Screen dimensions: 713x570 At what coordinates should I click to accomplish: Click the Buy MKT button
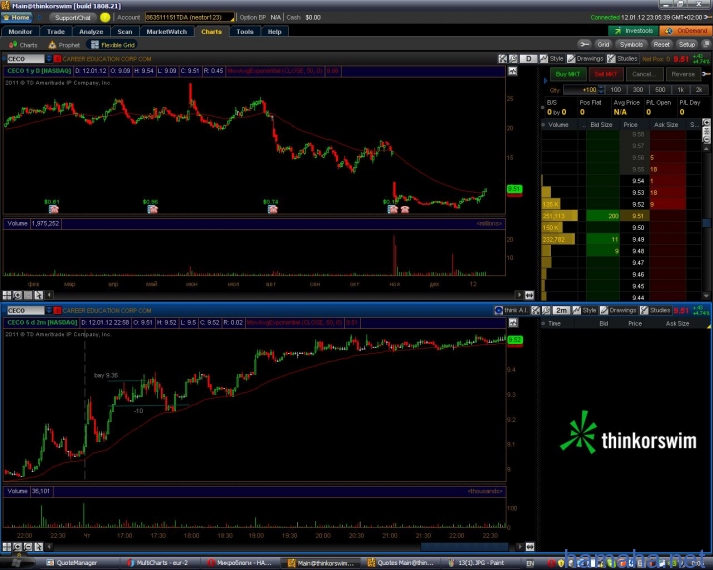click(x=567, y=74)
